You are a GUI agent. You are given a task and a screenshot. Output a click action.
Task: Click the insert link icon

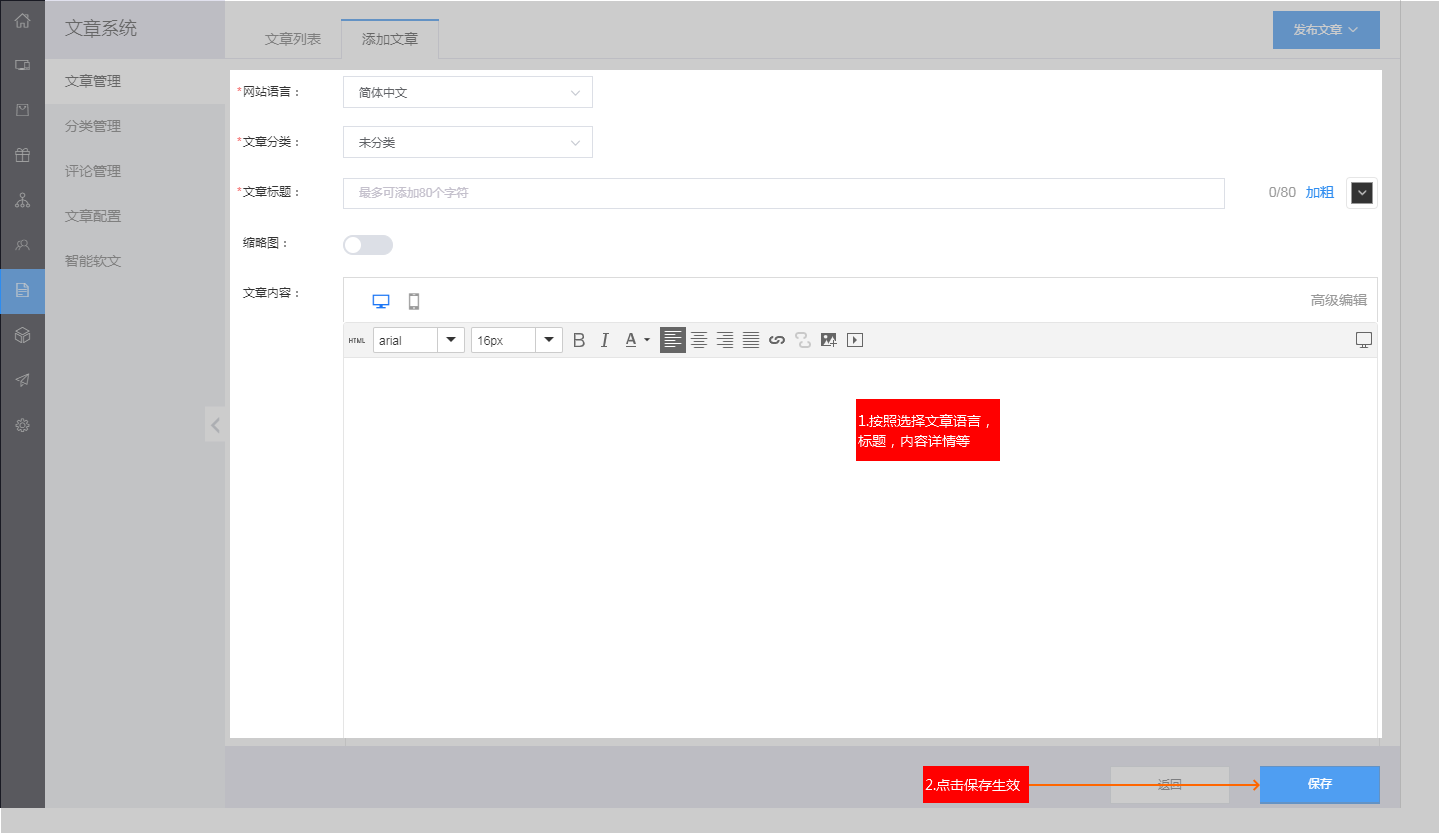[777, 340]
